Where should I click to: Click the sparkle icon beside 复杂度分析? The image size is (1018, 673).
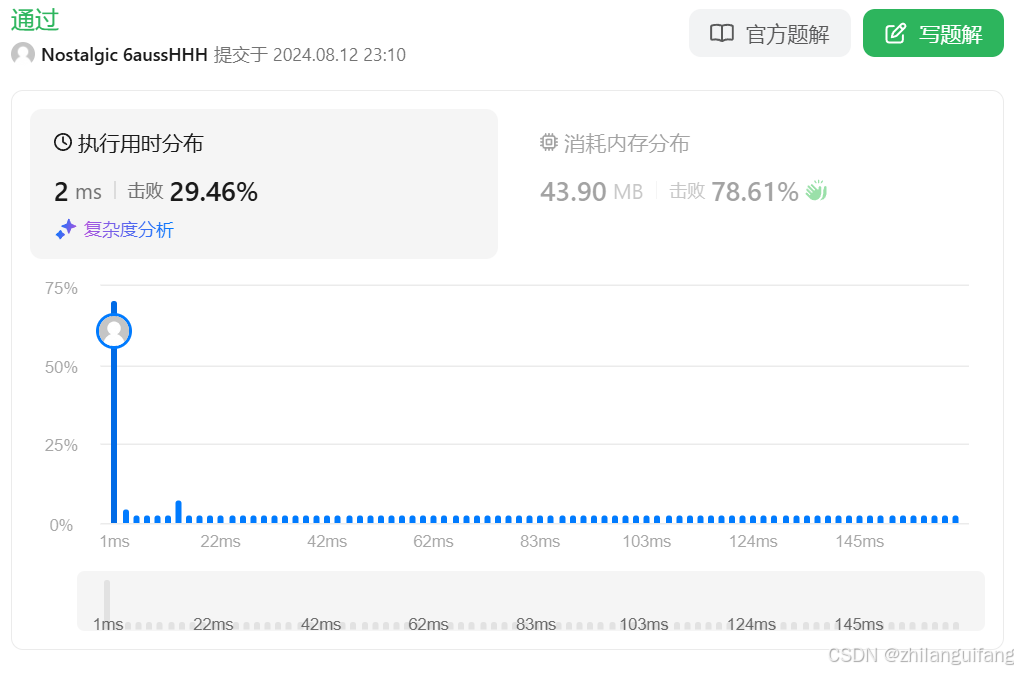(66, 229)
